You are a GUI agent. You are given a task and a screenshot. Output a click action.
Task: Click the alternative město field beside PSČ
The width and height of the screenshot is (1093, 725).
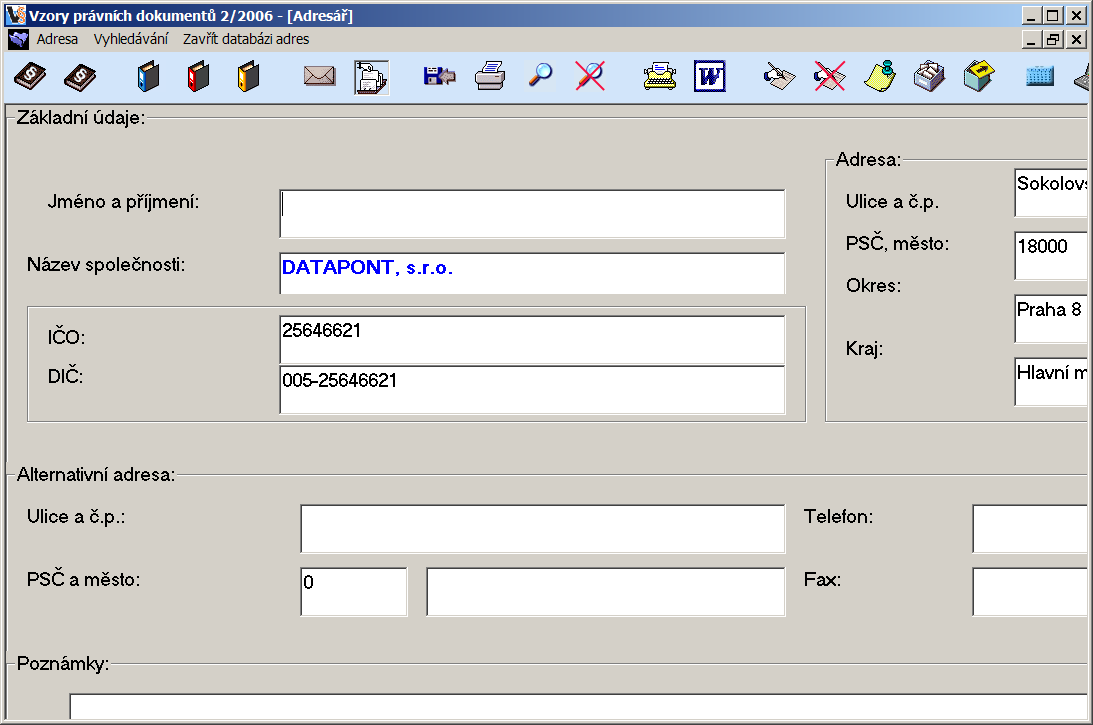click(606, 591)
